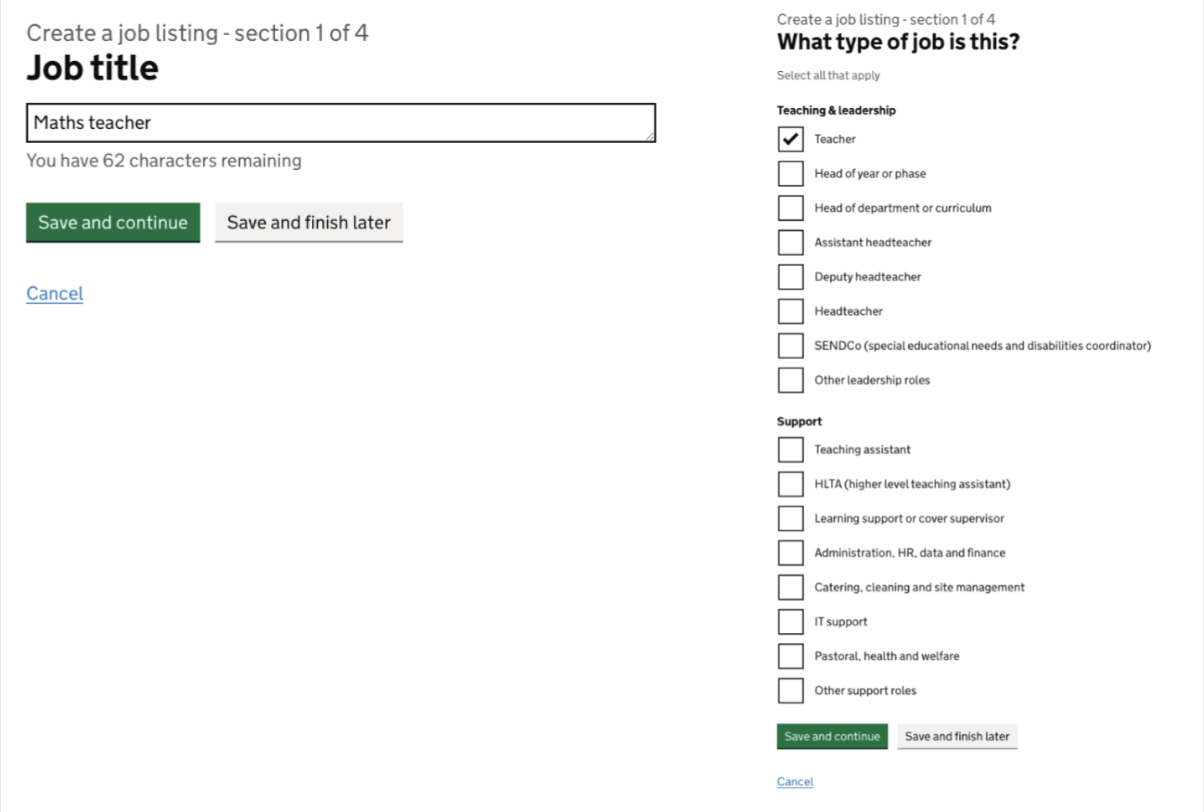This screenshot has width=1204, height=812.
Task: Click Save and continue on the Job title form
Action: [112, 222]
